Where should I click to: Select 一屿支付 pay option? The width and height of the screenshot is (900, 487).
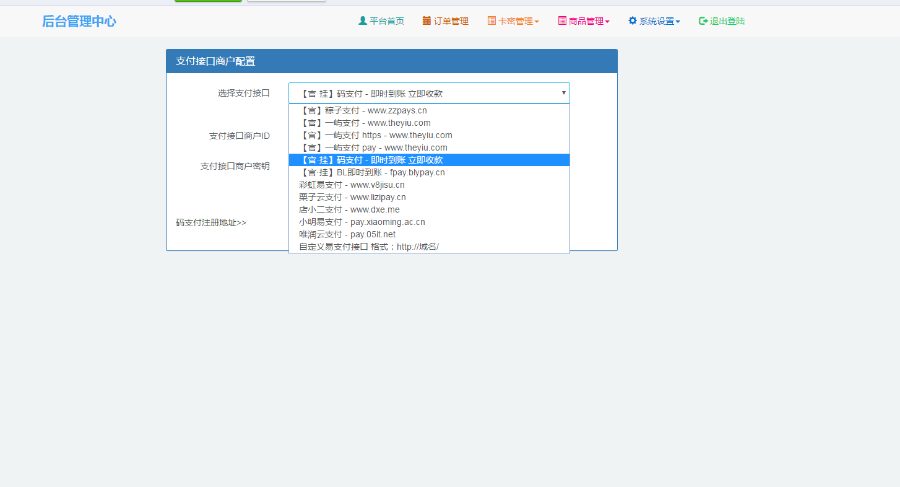tap(429, 148)
